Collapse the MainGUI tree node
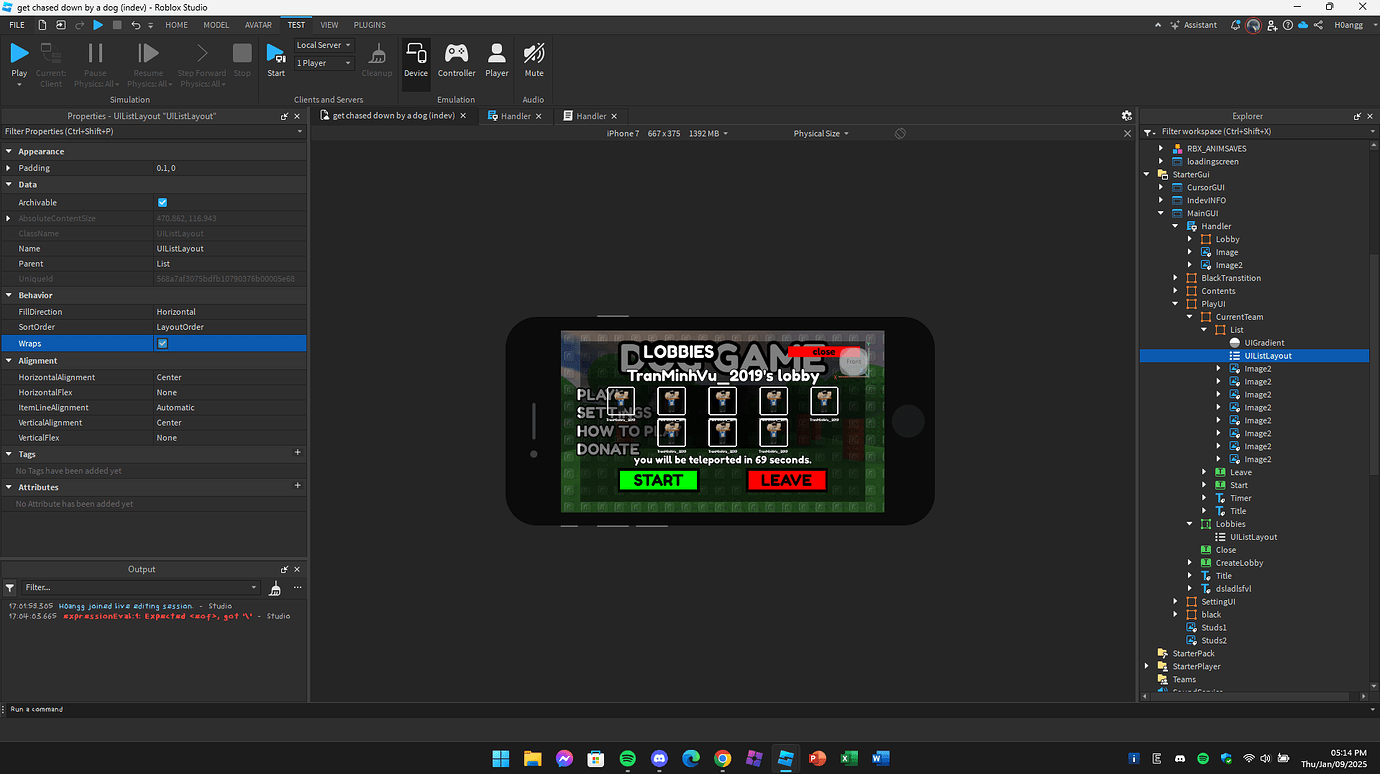This screenshot has height=774, width=1380. click(x=1160, y=212)
